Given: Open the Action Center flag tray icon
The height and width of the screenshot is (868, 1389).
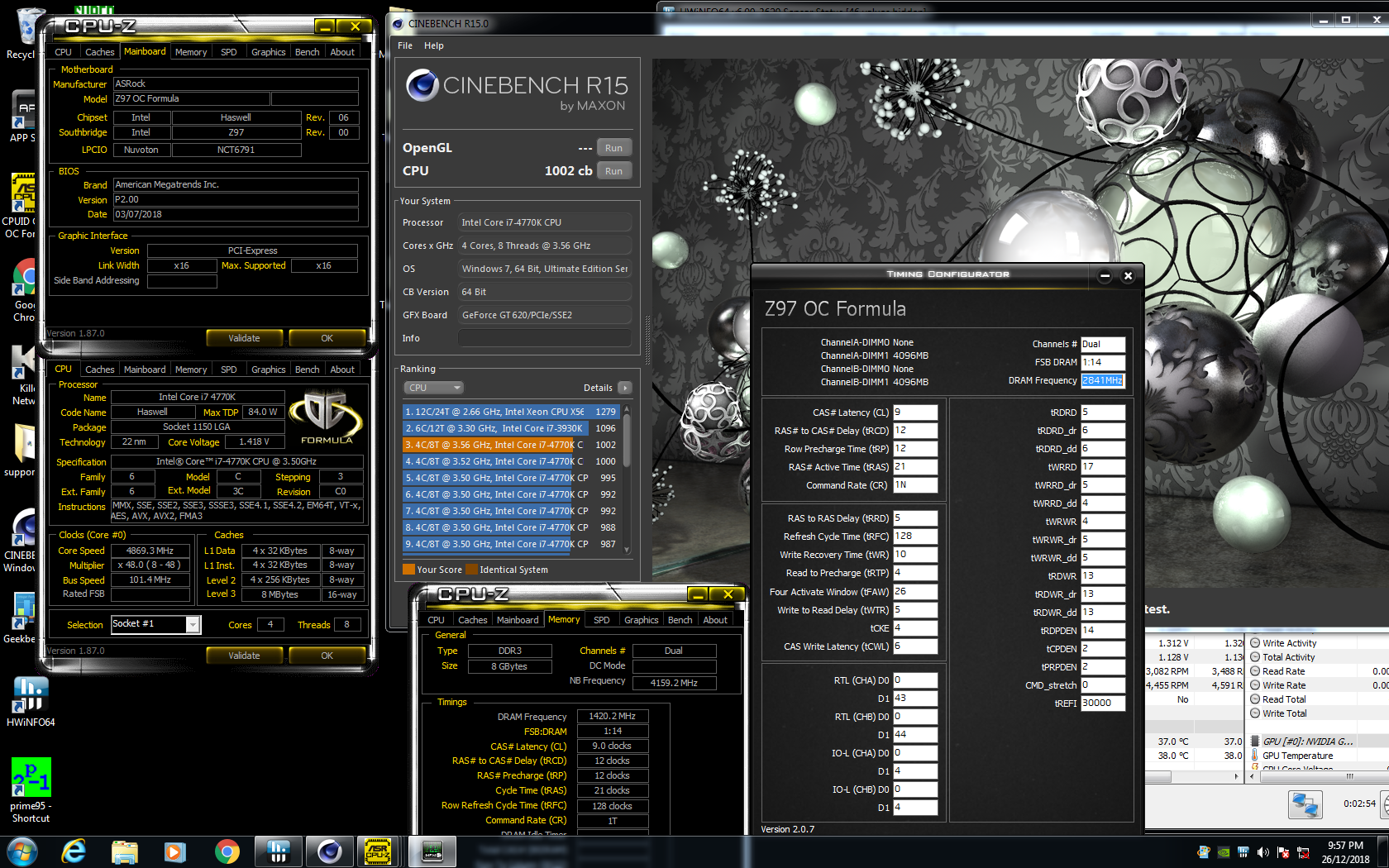Looking at the screenshot, I should click(1283, 852).
